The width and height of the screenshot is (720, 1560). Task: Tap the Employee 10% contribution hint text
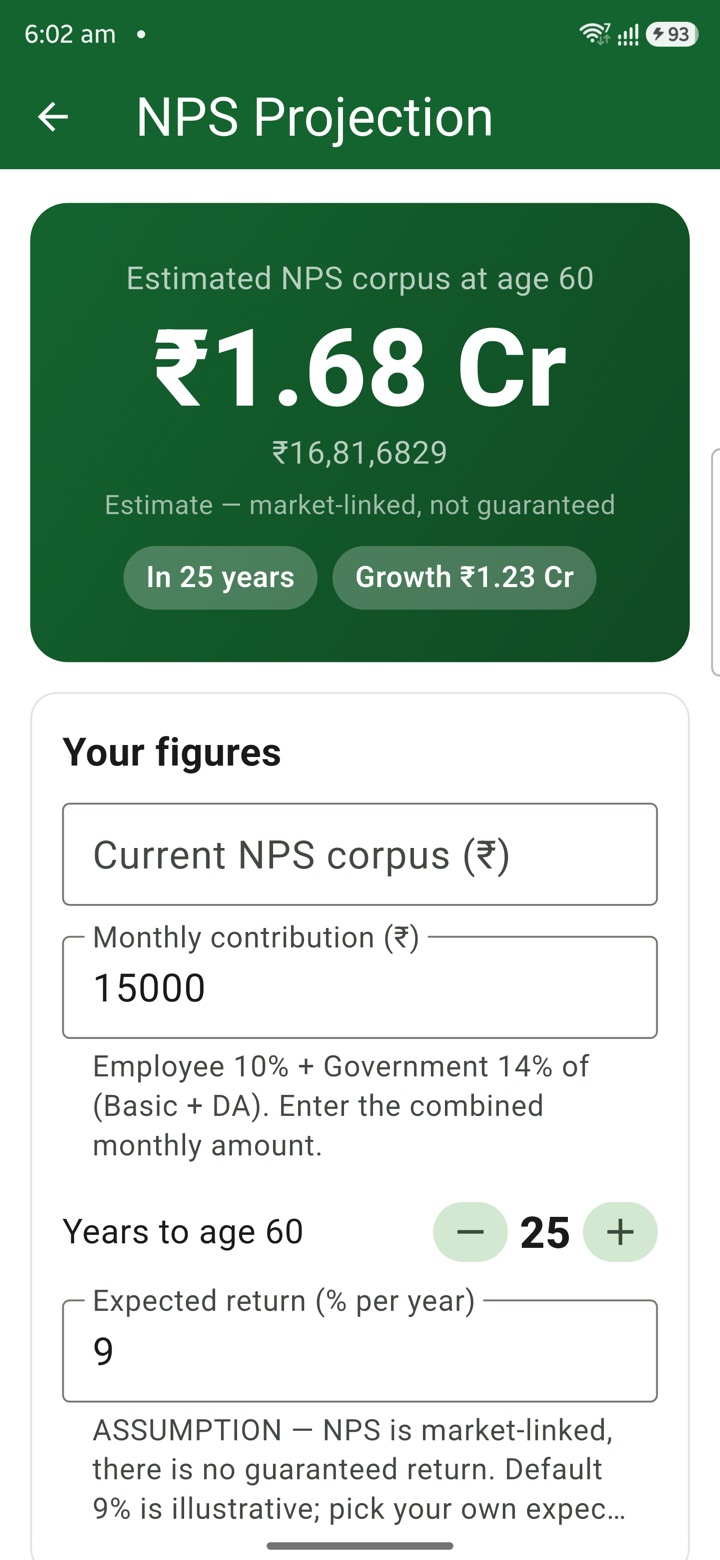(x=341, y=1105)
